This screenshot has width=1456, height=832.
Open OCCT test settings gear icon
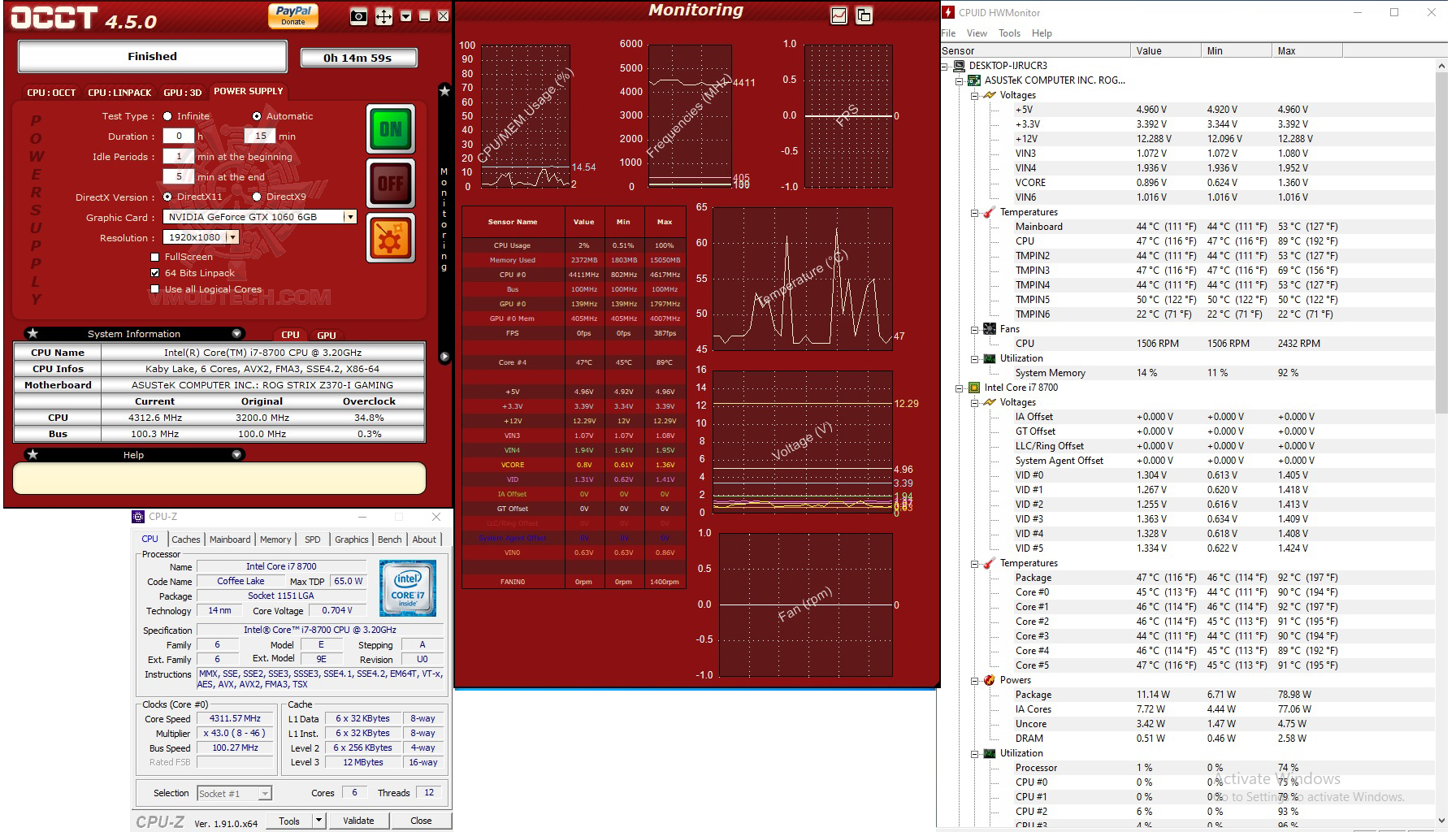click(391, 238)
